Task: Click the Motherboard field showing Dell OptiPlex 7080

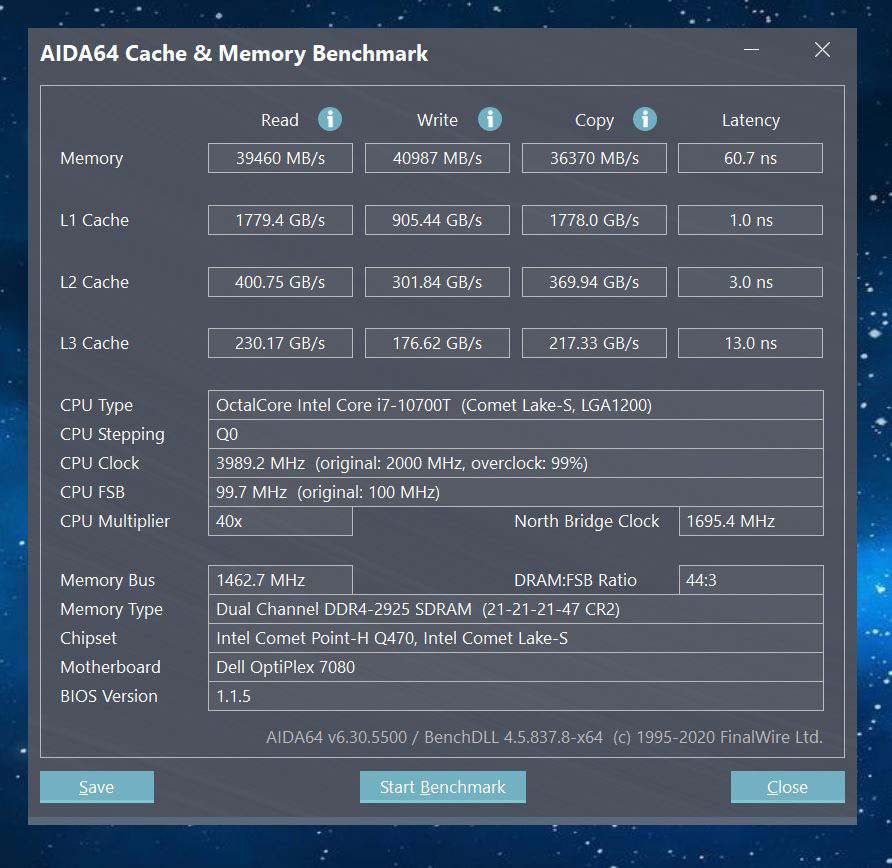Action: pyautogui.click(x=516, y=667)
